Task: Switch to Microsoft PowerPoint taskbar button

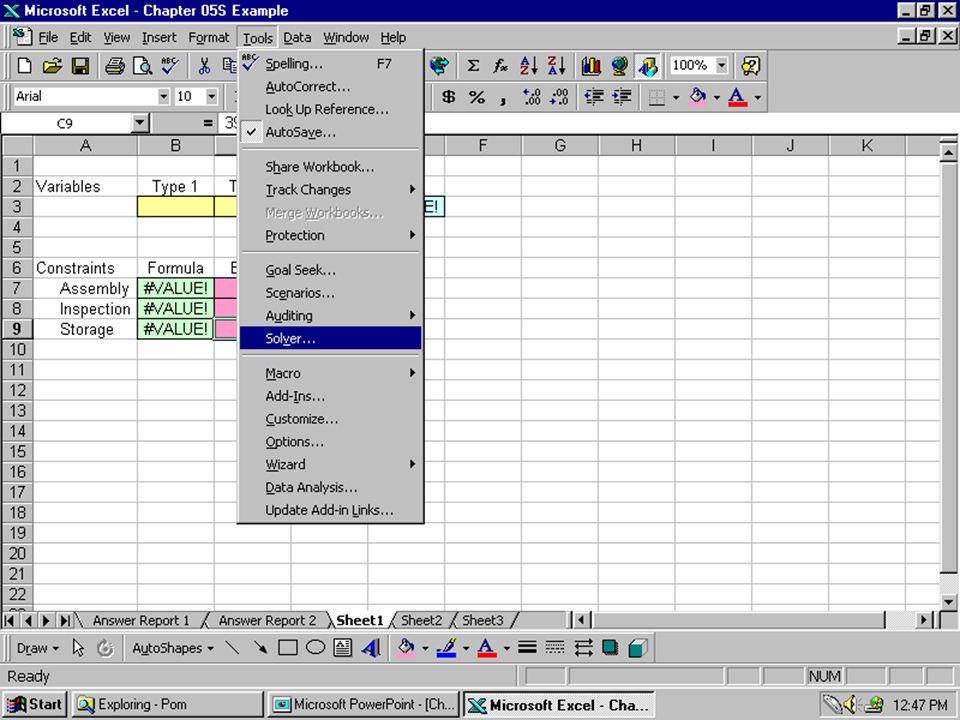Action: [364, 705]
